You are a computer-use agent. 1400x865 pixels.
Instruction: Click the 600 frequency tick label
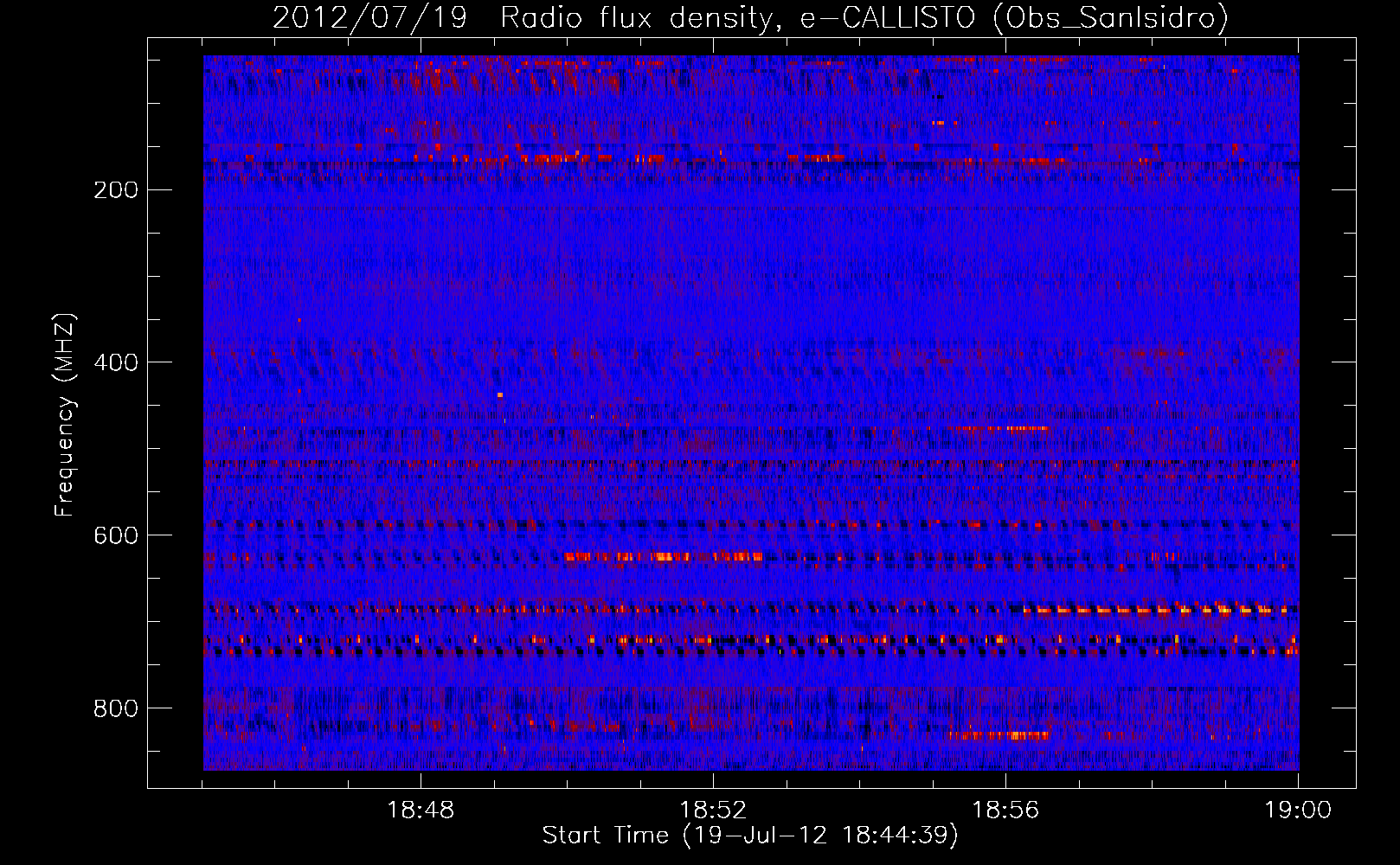(x=116, y=535)
